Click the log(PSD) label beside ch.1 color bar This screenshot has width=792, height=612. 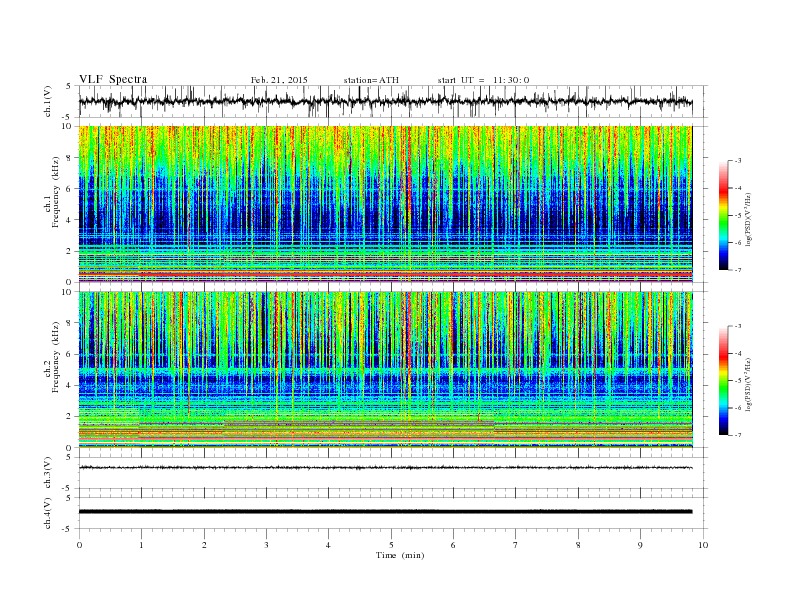click(748, 219)
